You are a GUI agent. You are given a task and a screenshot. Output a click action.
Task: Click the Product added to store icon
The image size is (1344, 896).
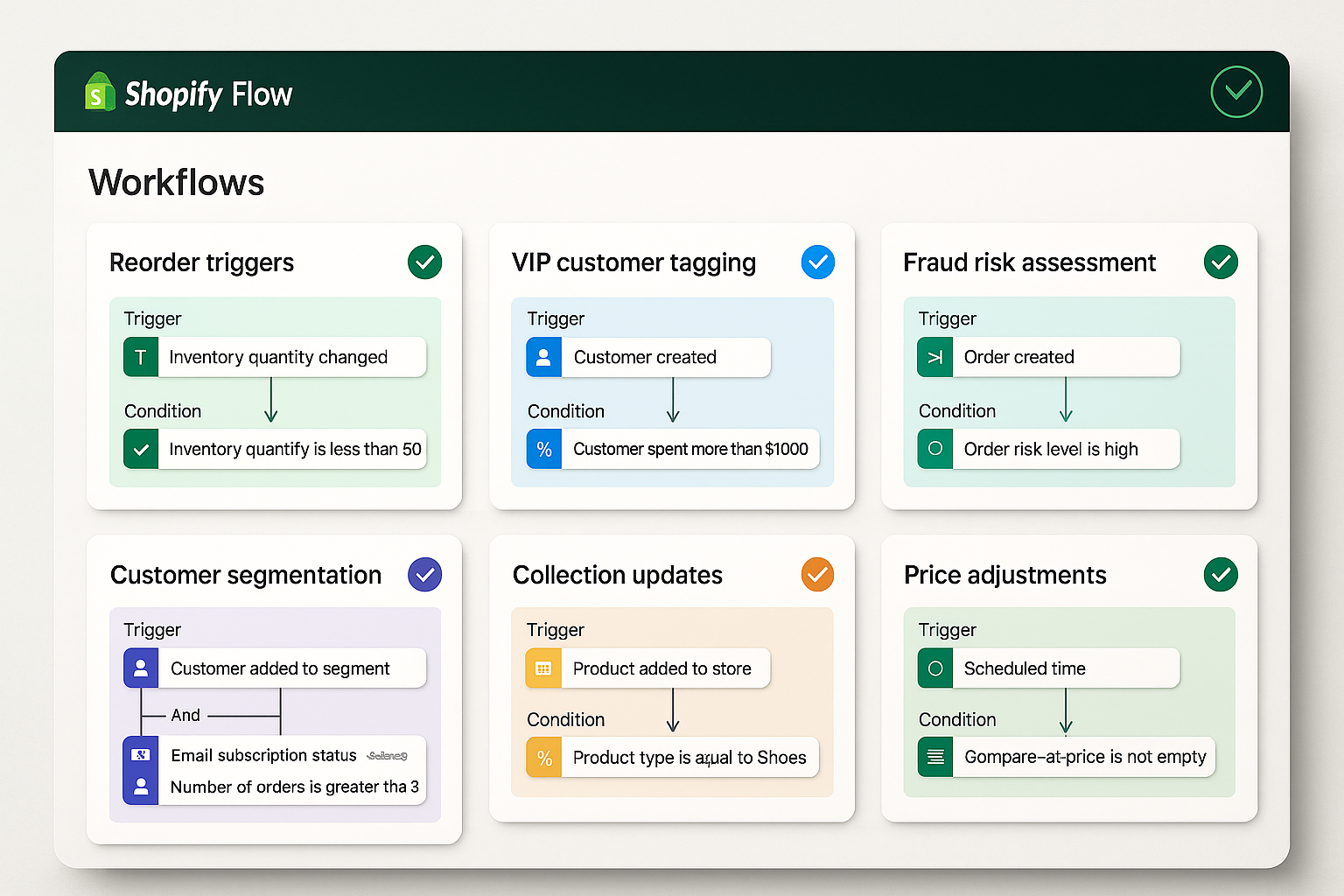[x=543, y=668]
